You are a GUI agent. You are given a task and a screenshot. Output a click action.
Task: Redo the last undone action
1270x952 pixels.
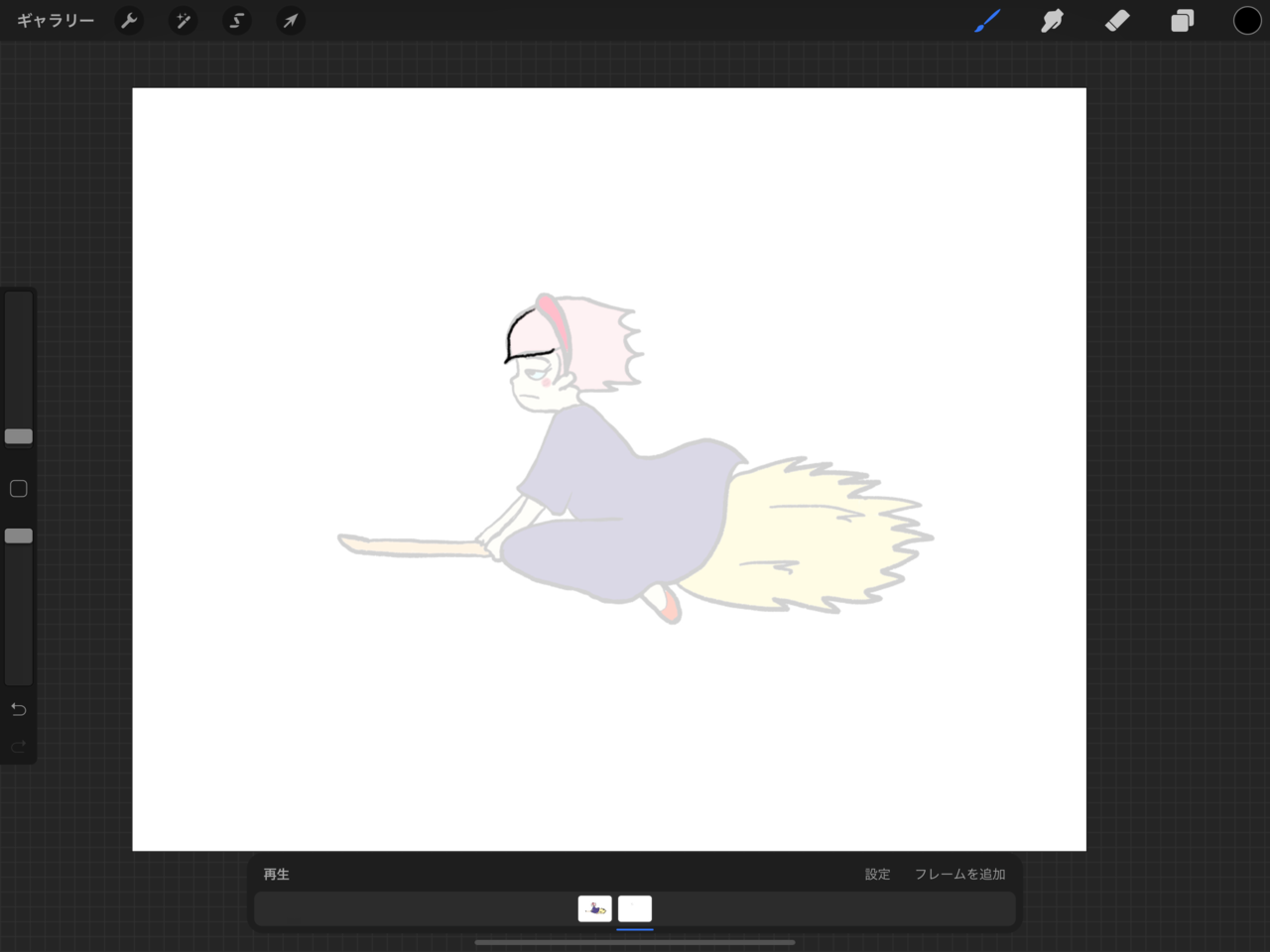point(18,747)
